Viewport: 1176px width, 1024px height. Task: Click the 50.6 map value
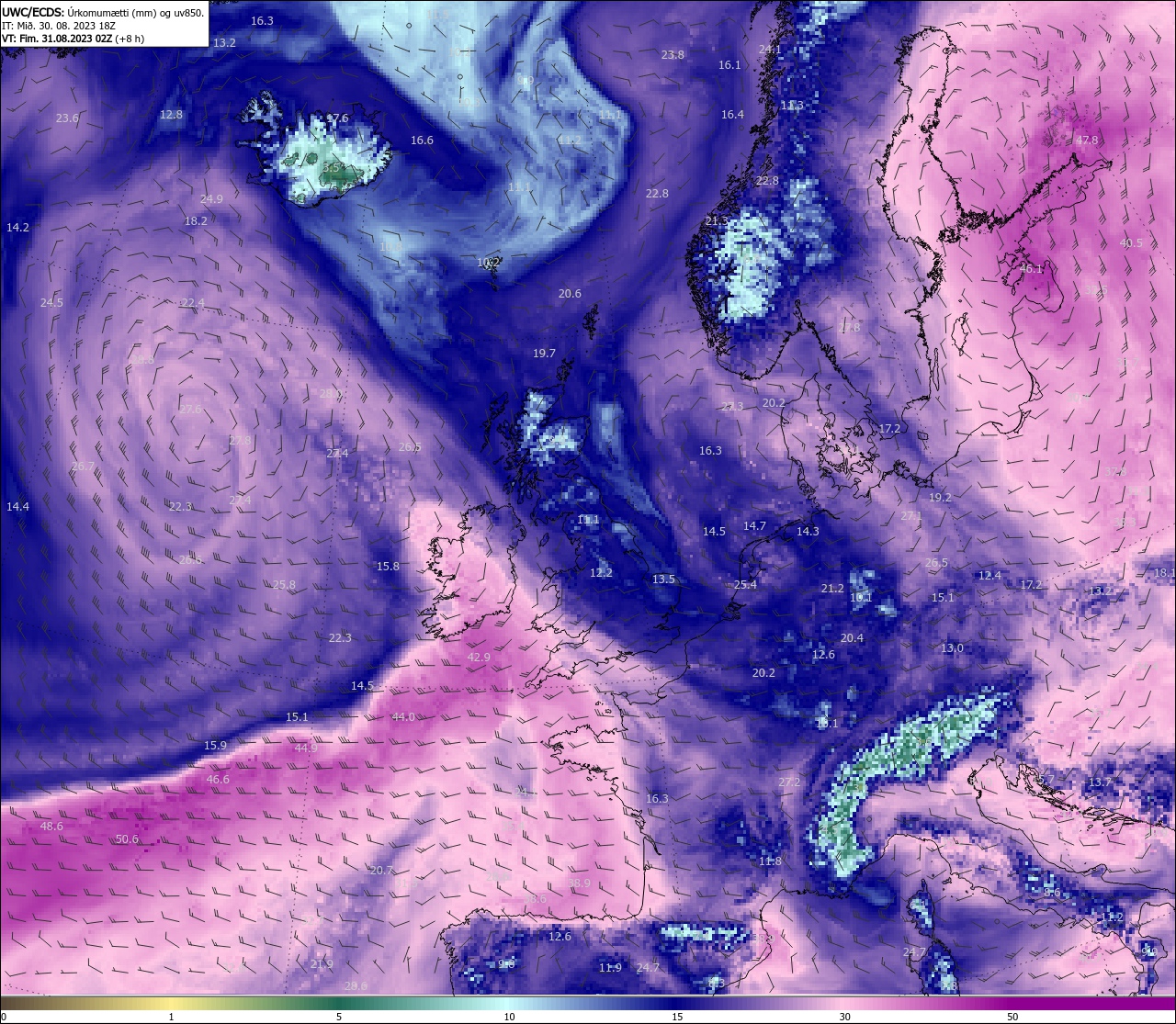127,839
